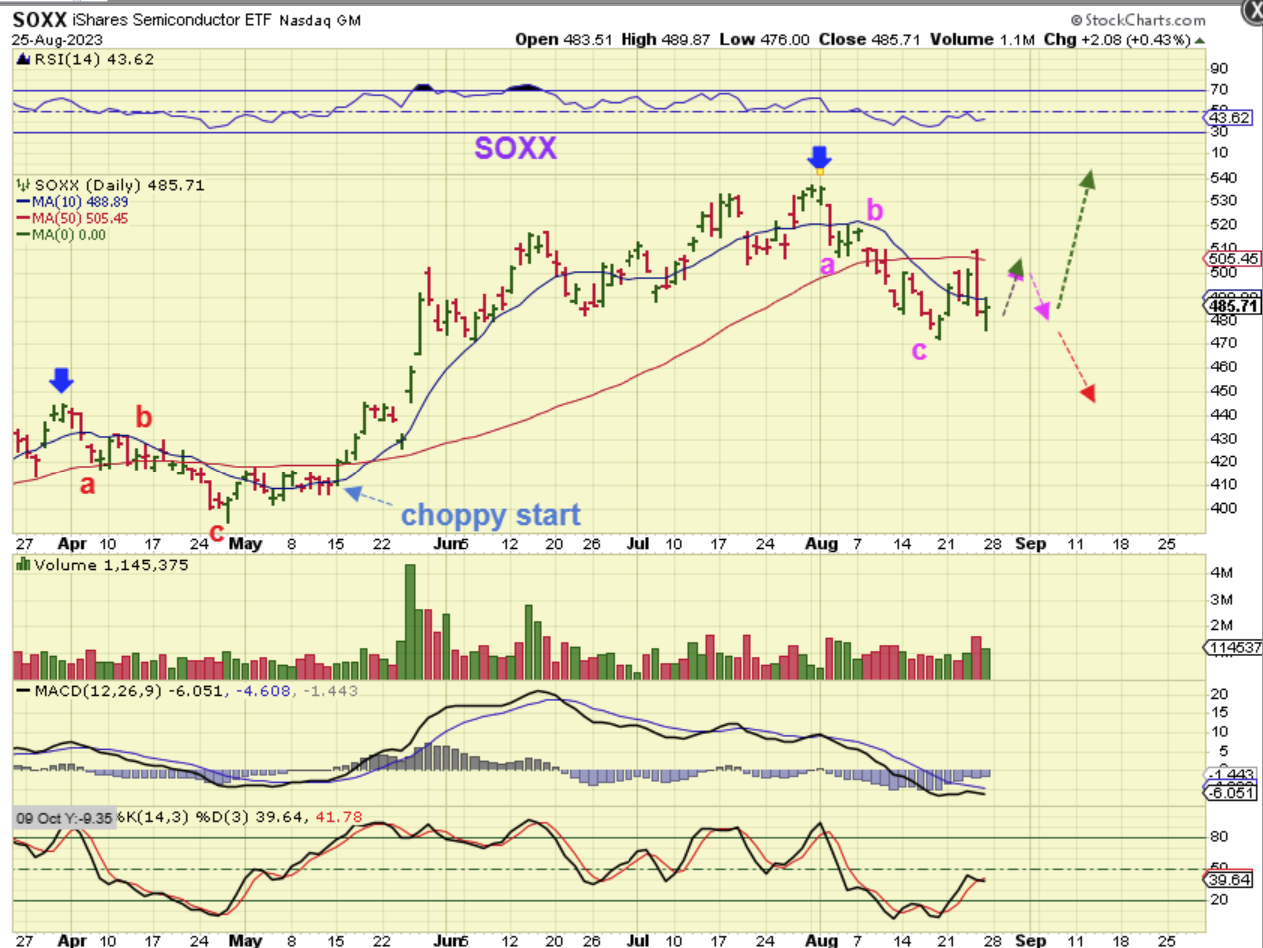Image resolution: width=1263 pixels, height=948 pixels.
Task: Click the magenta wave label b
Action: tap(874, 211)
